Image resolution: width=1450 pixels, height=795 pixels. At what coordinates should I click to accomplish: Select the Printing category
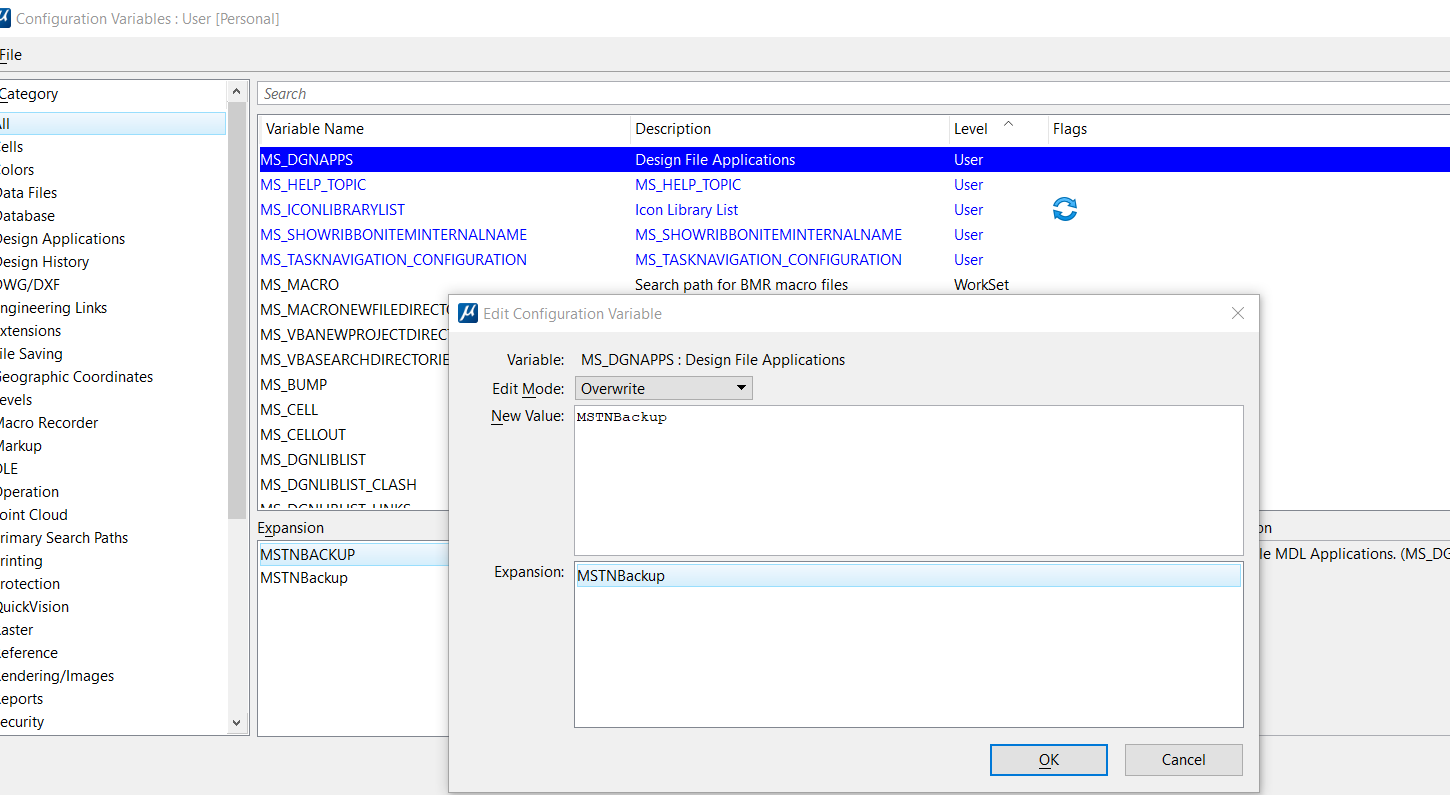pos(21,561)
